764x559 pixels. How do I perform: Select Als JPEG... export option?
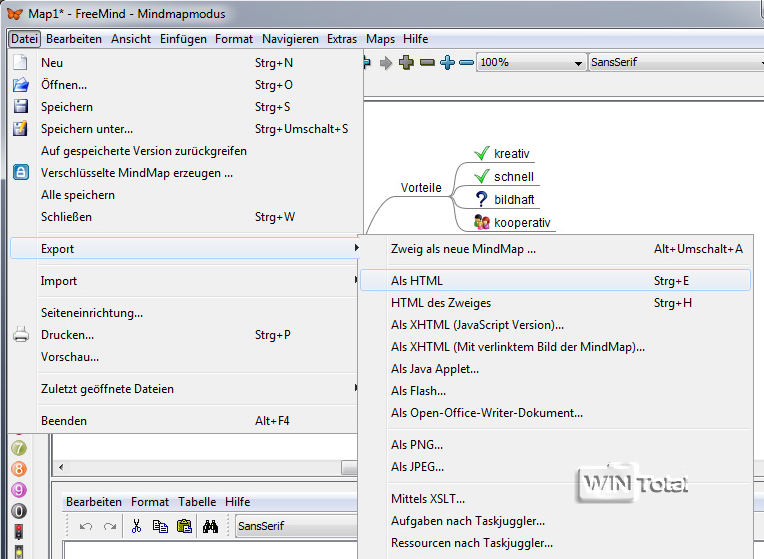point(555,467)
